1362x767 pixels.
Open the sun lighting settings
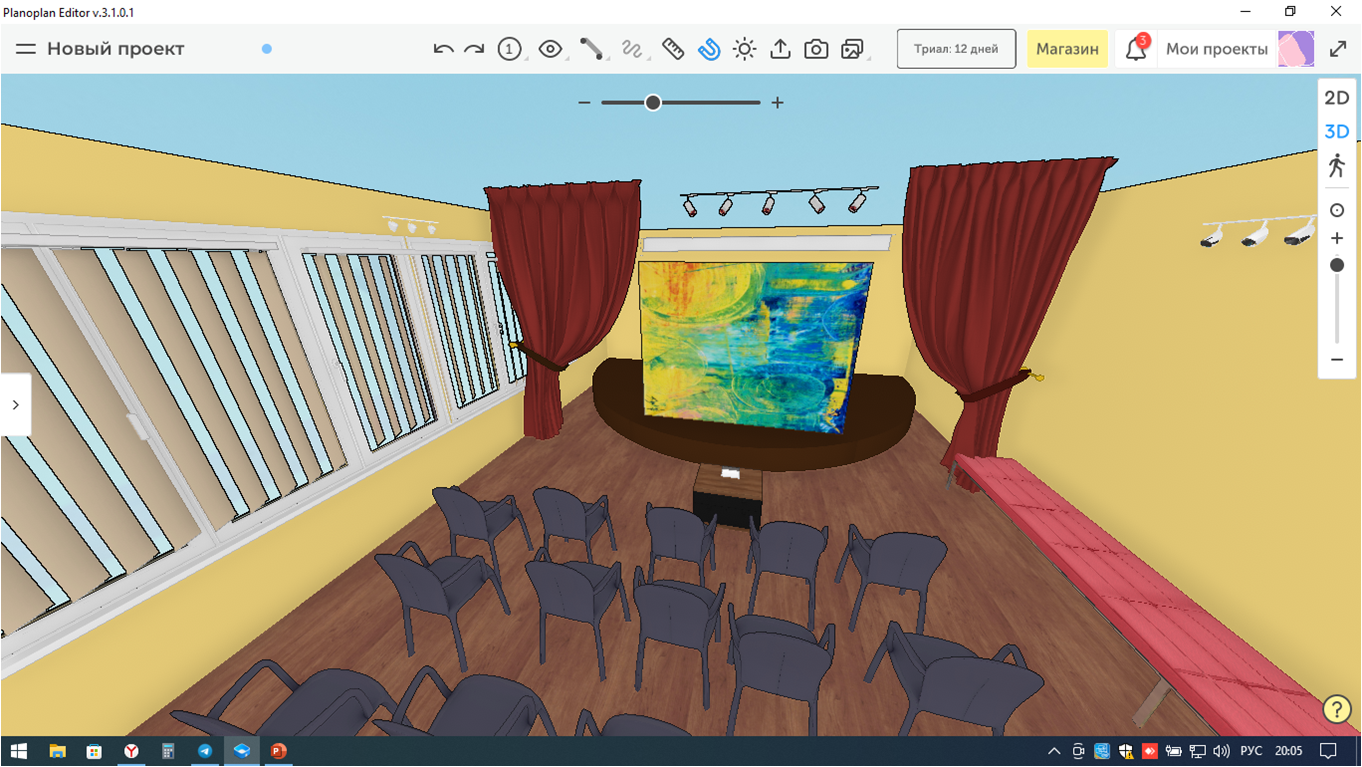[x=744, y=49]
